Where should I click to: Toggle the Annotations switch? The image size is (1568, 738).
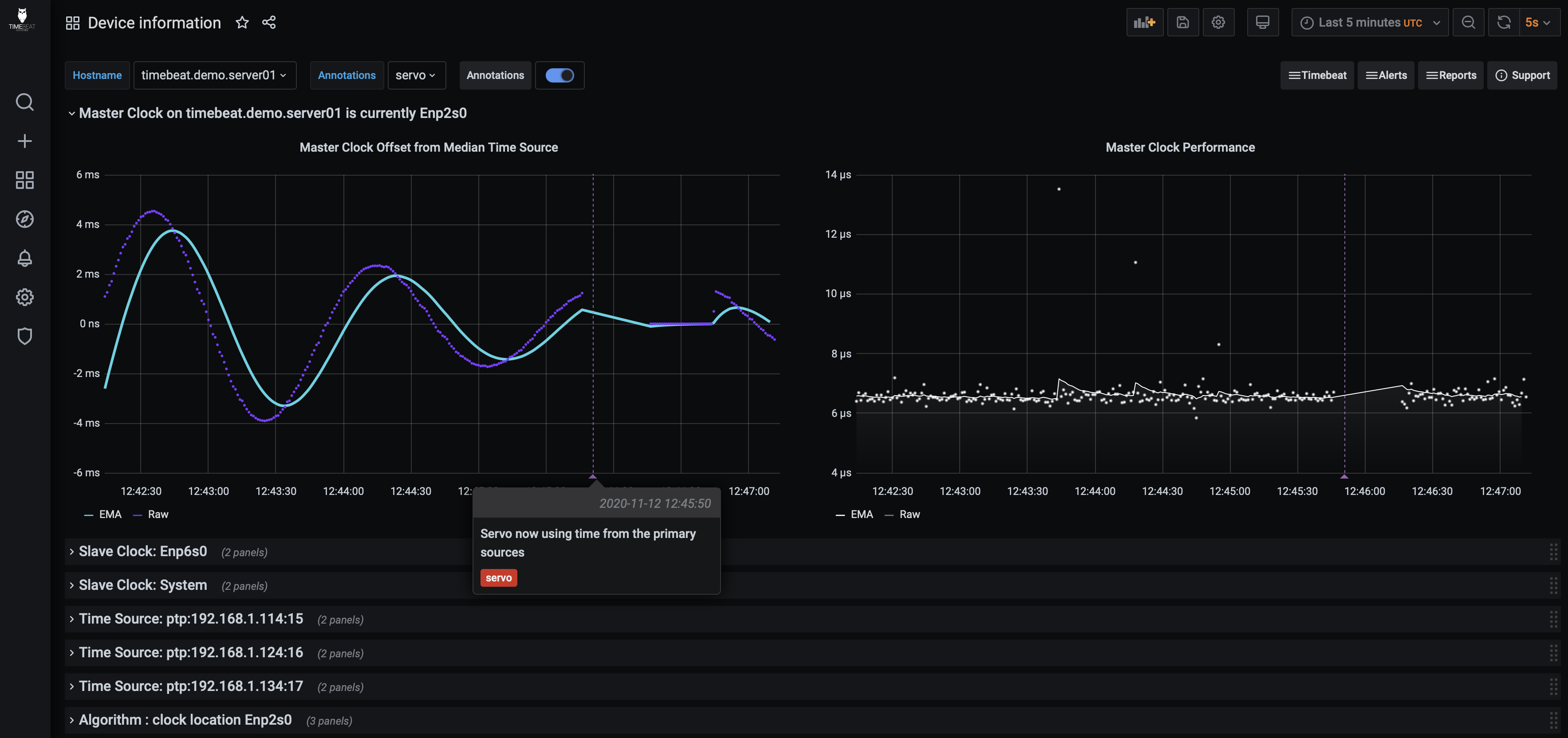(559, 75)
